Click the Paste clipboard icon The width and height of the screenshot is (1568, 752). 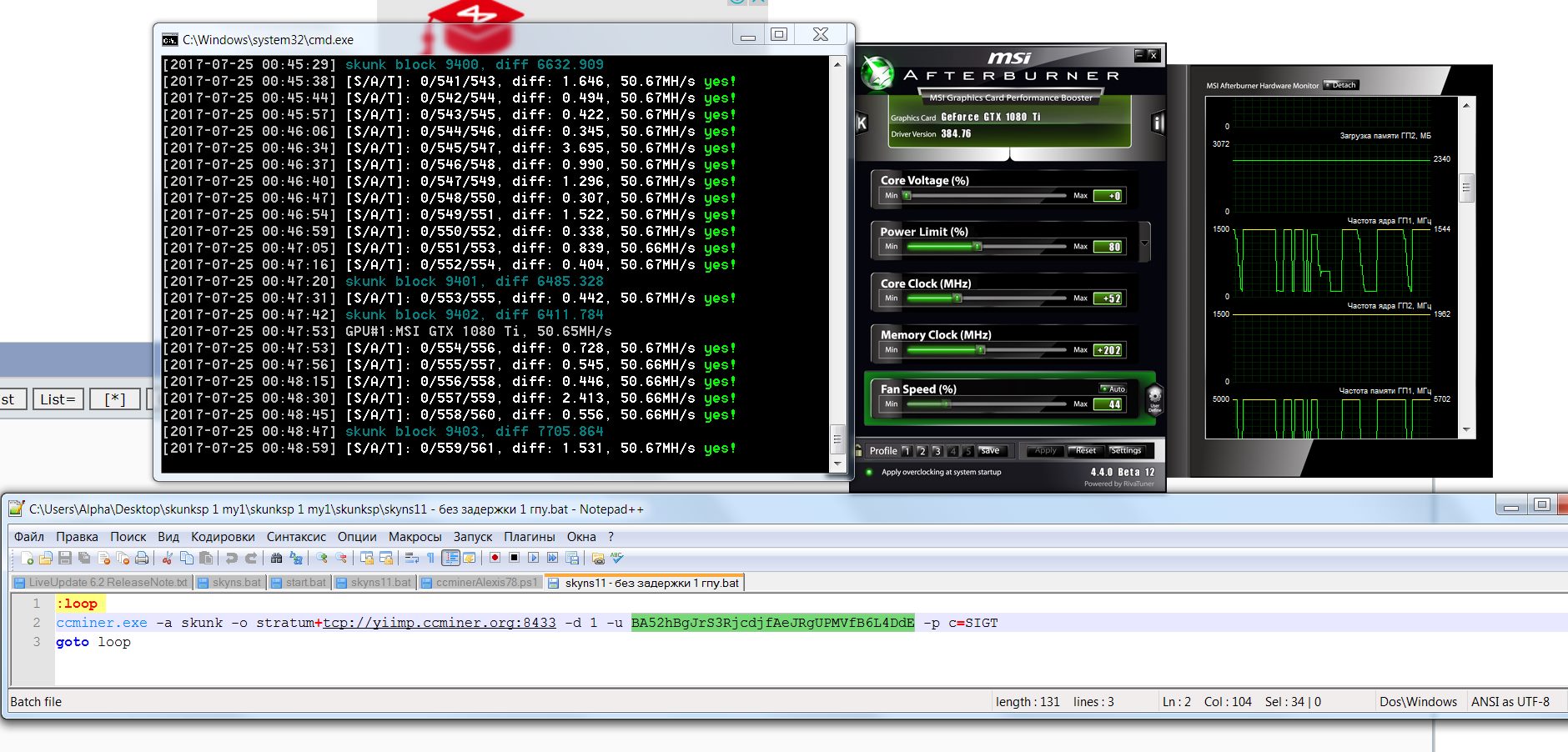(206, 558)
